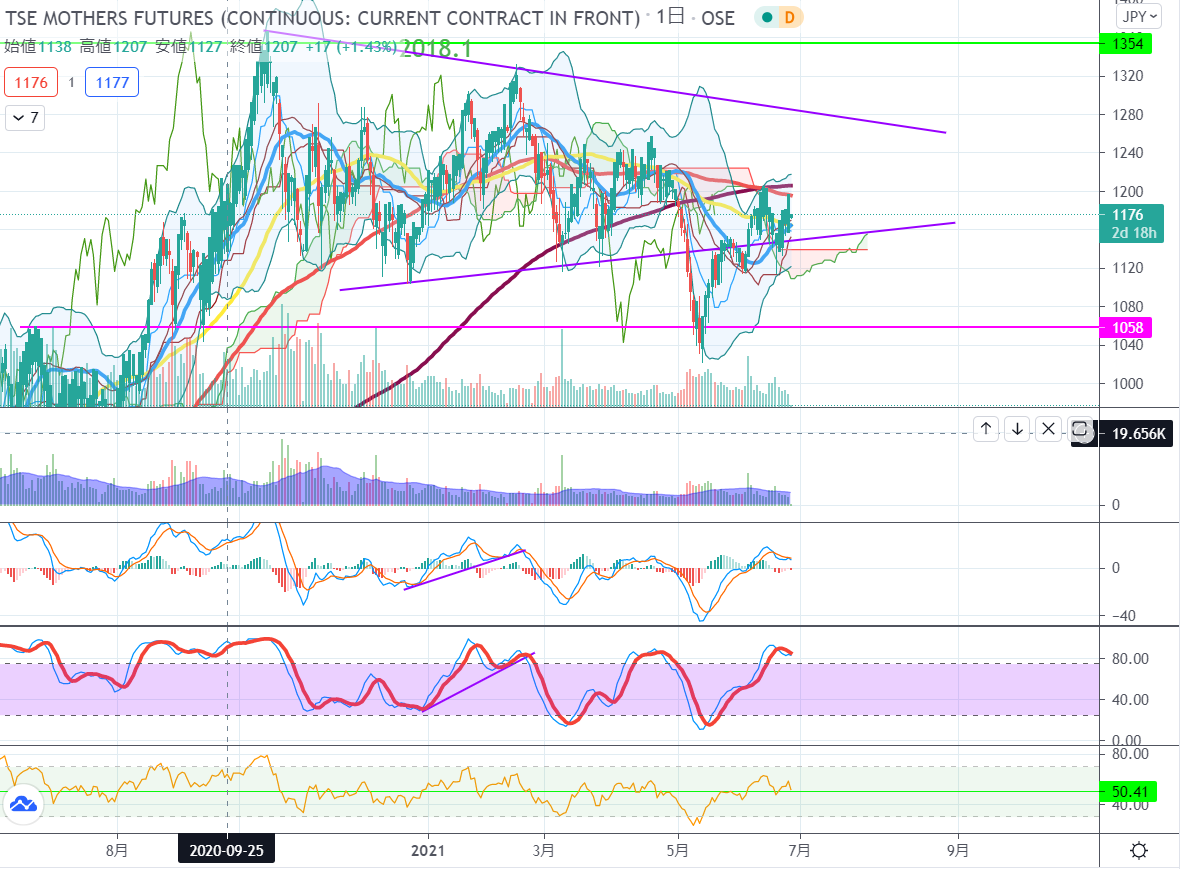Click the 1176 current price countdown label
Screen dimensions: 1180x869
pos(1132,223)
